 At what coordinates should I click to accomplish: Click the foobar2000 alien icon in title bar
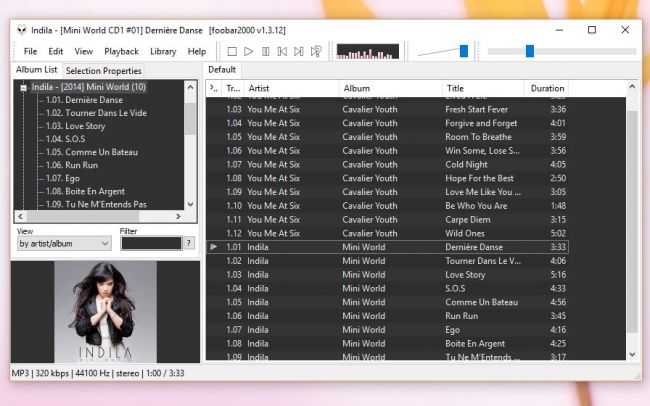[x=21, y=30]
